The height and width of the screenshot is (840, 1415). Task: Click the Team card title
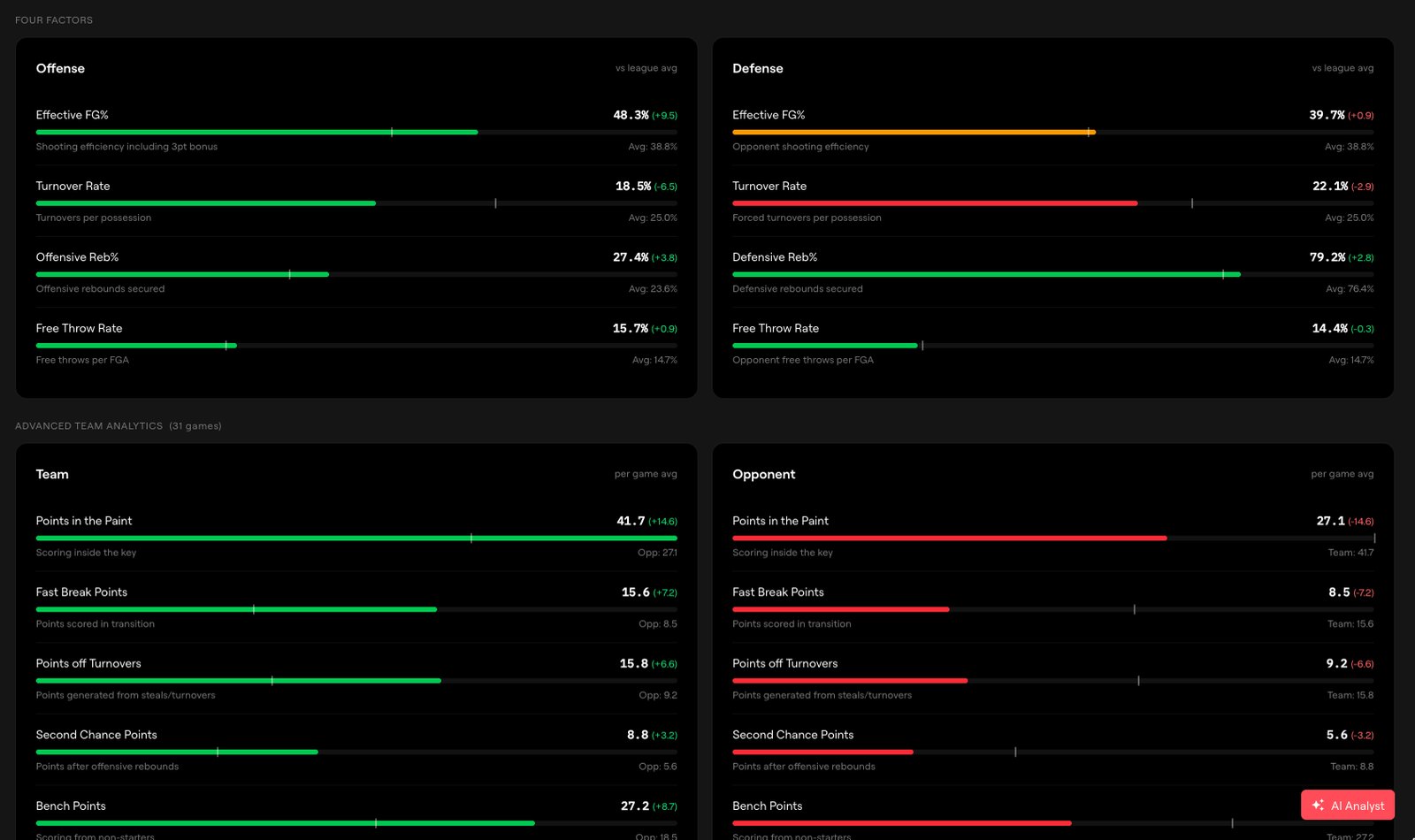tap(52, 474)
